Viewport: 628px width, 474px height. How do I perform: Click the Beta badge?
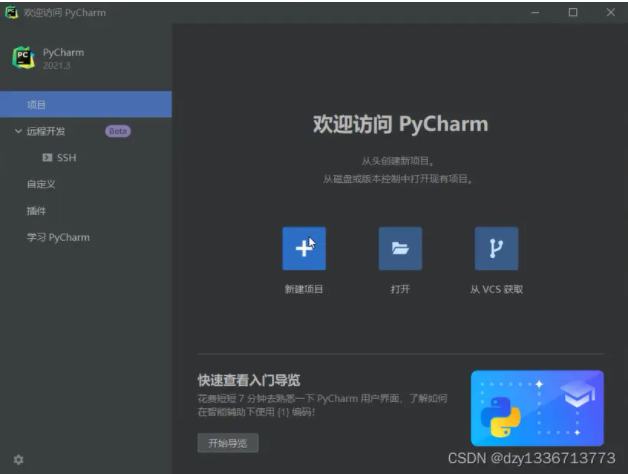[x=118, y=131]
